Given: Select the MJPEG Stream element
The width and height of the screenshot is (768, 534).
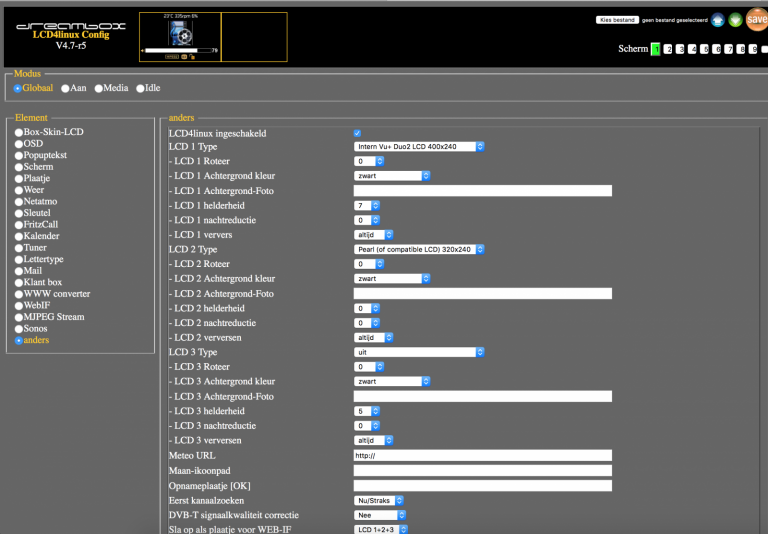Looking at the screenshot, I should click(18, 317).
